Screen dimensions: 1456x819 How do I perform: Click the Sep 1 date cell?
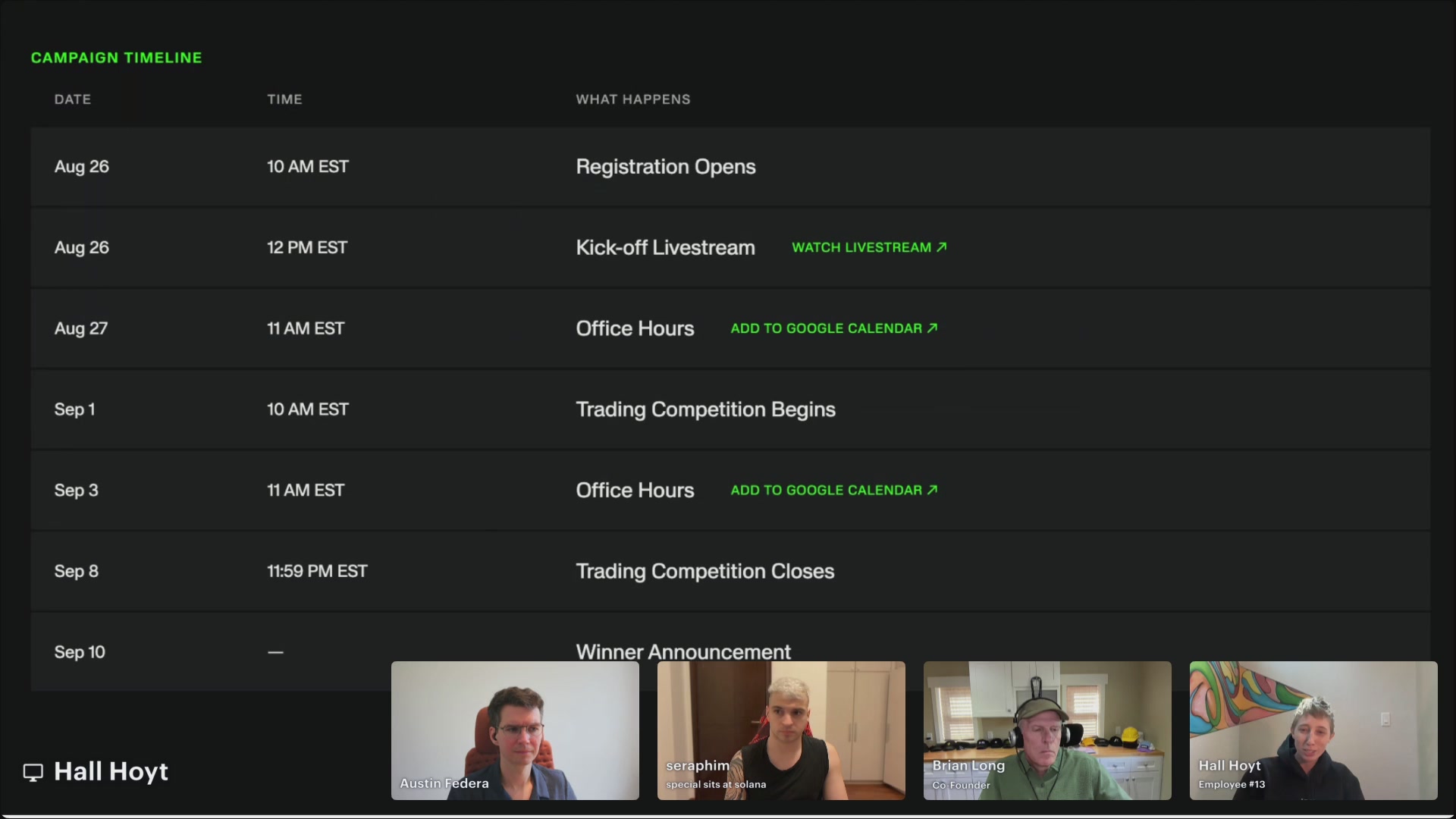[x=74, y=409]
